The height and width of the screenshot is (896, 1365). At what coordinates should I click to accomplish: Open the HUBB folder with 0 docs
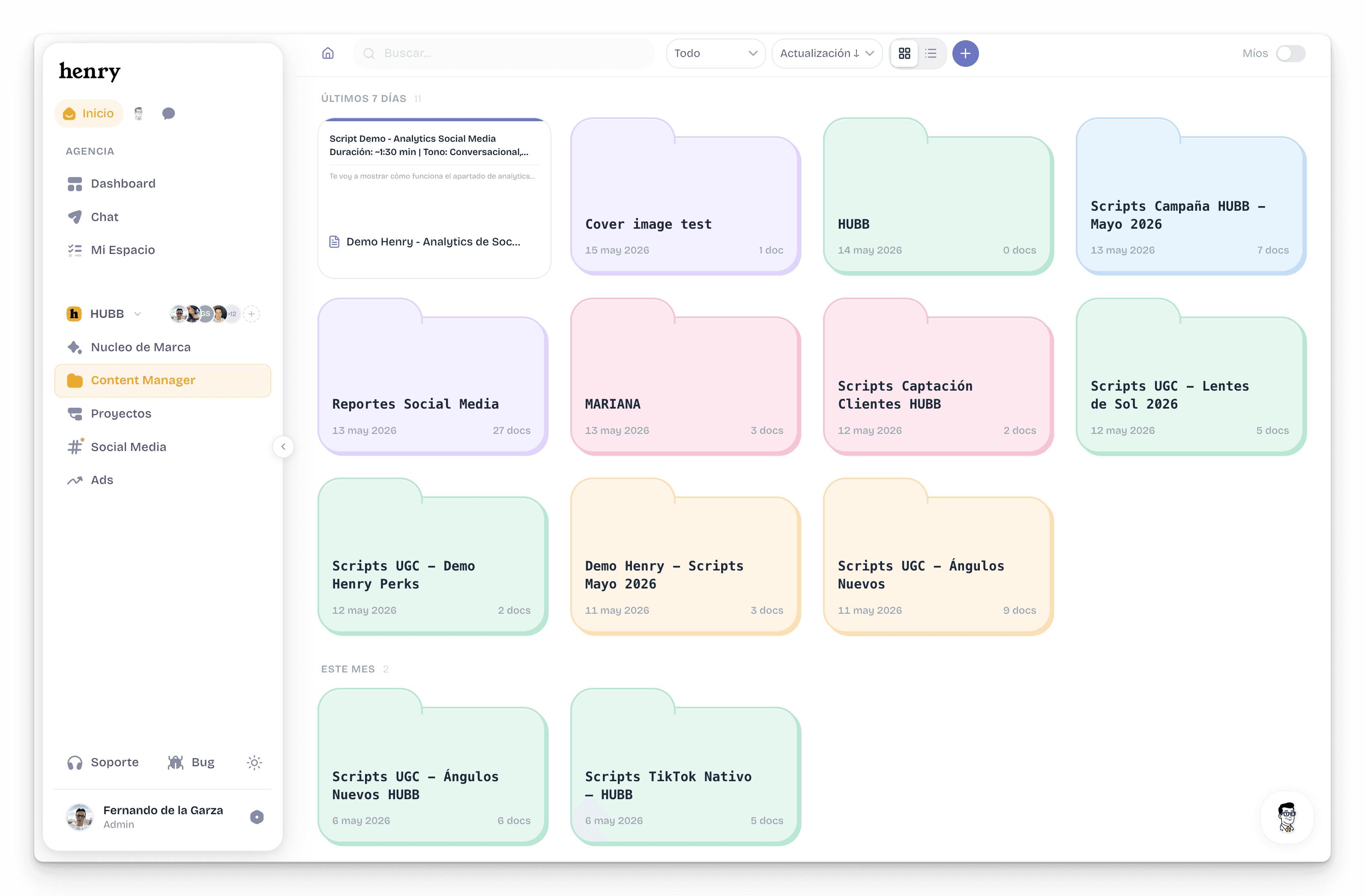click(x=938, y=197)
